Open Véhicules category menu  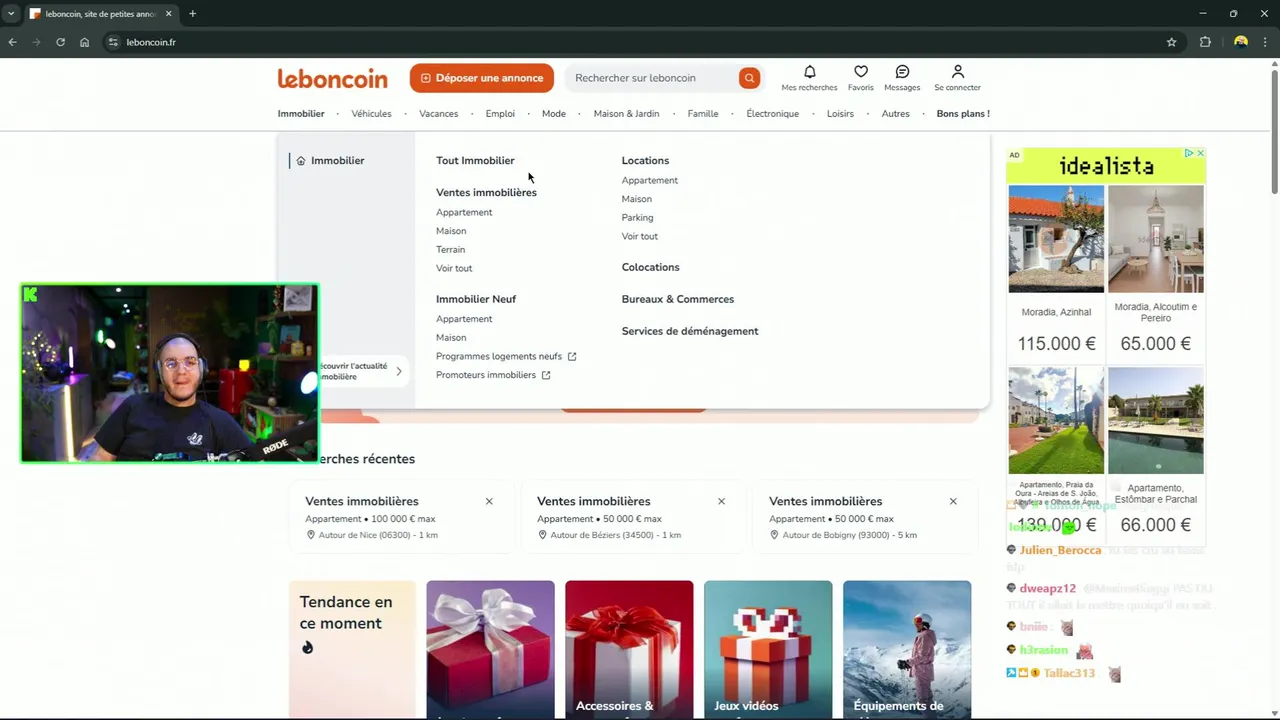(371, 114)
